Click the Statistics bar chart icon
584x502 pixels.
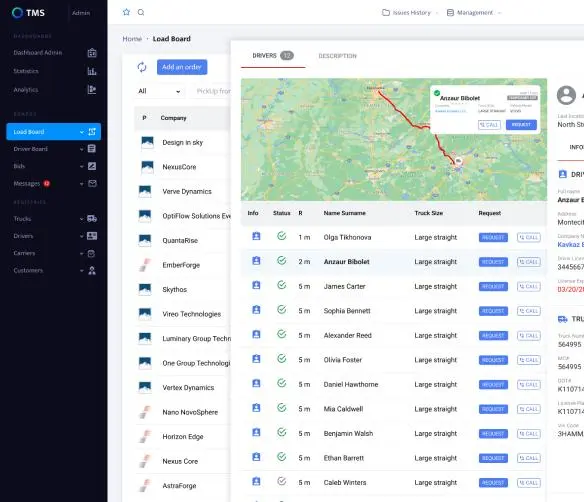(x=92, y=71)
